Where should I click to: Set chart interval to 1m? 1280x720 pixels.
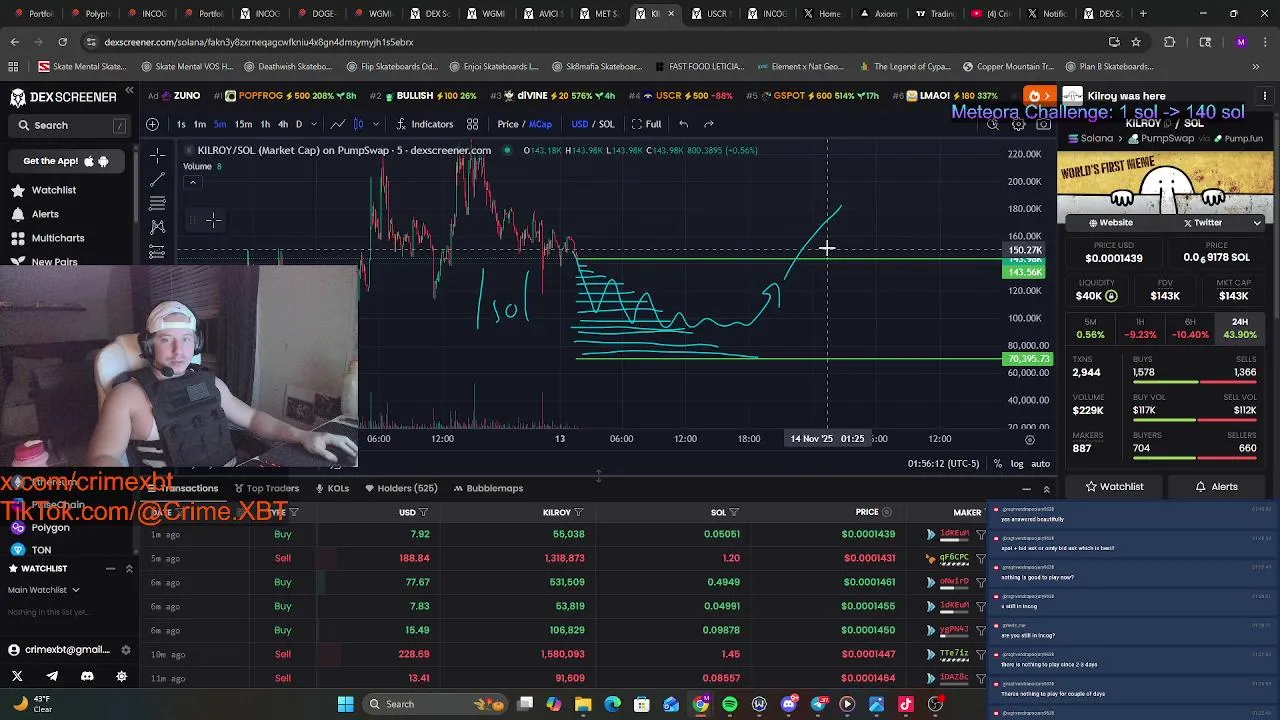pos(199,124)
